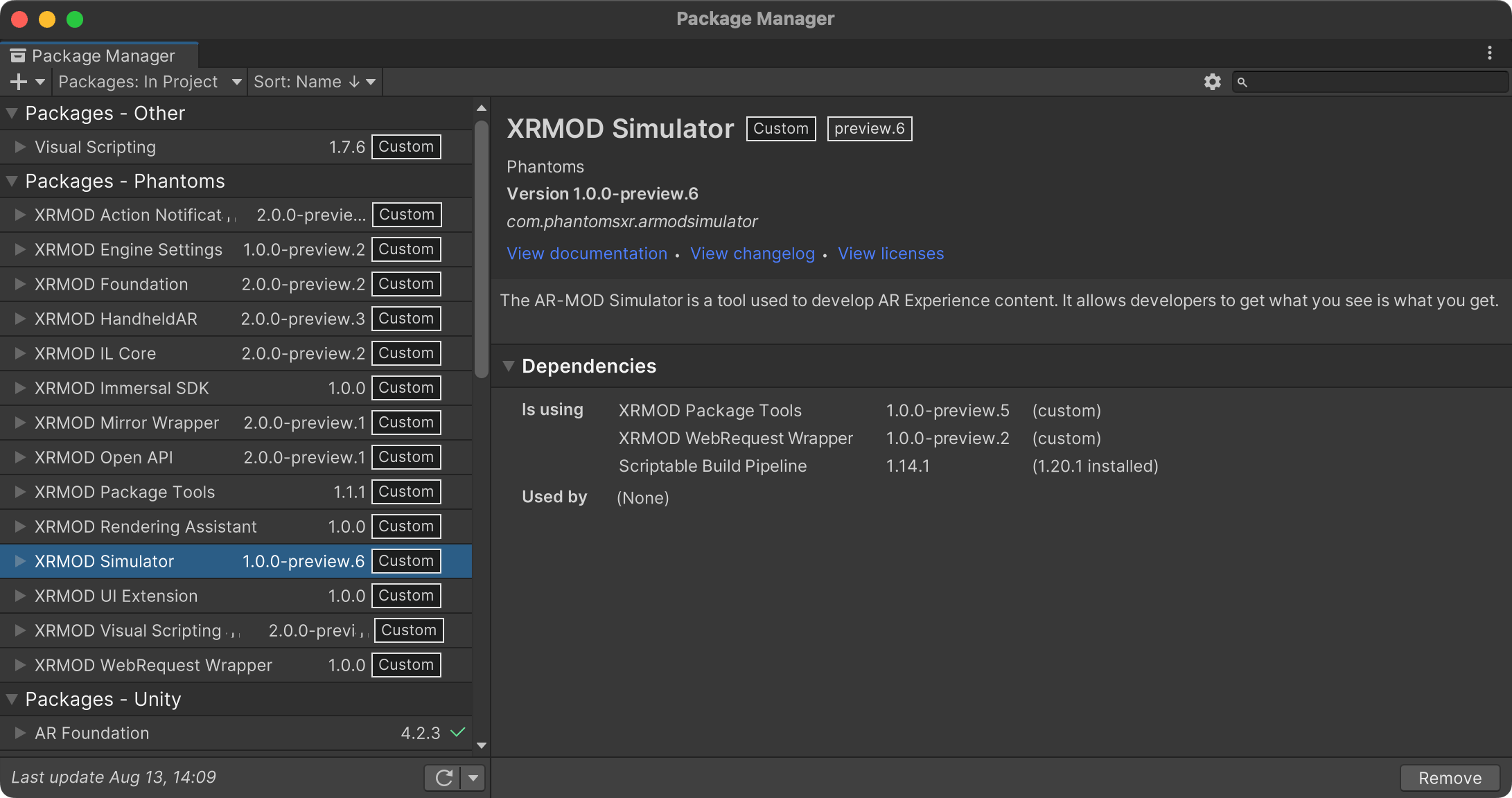Screen dimensions: 1512x798
Task: Open View changelog link
Action: click(x=753, y=254)
